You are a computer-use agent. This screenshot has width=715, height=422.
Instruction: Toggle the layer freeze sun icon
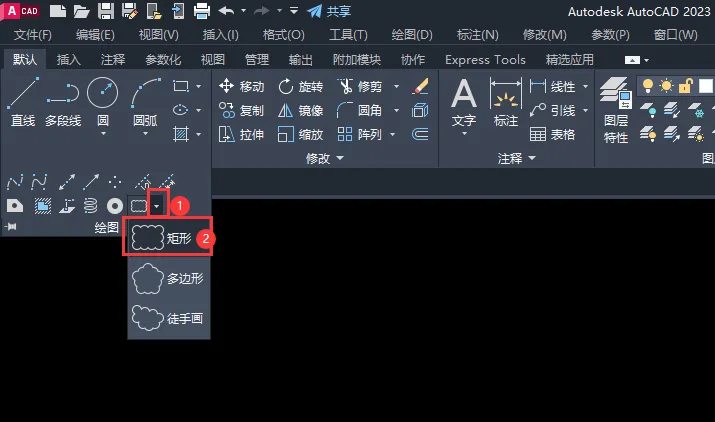click(x=667, y=87)
